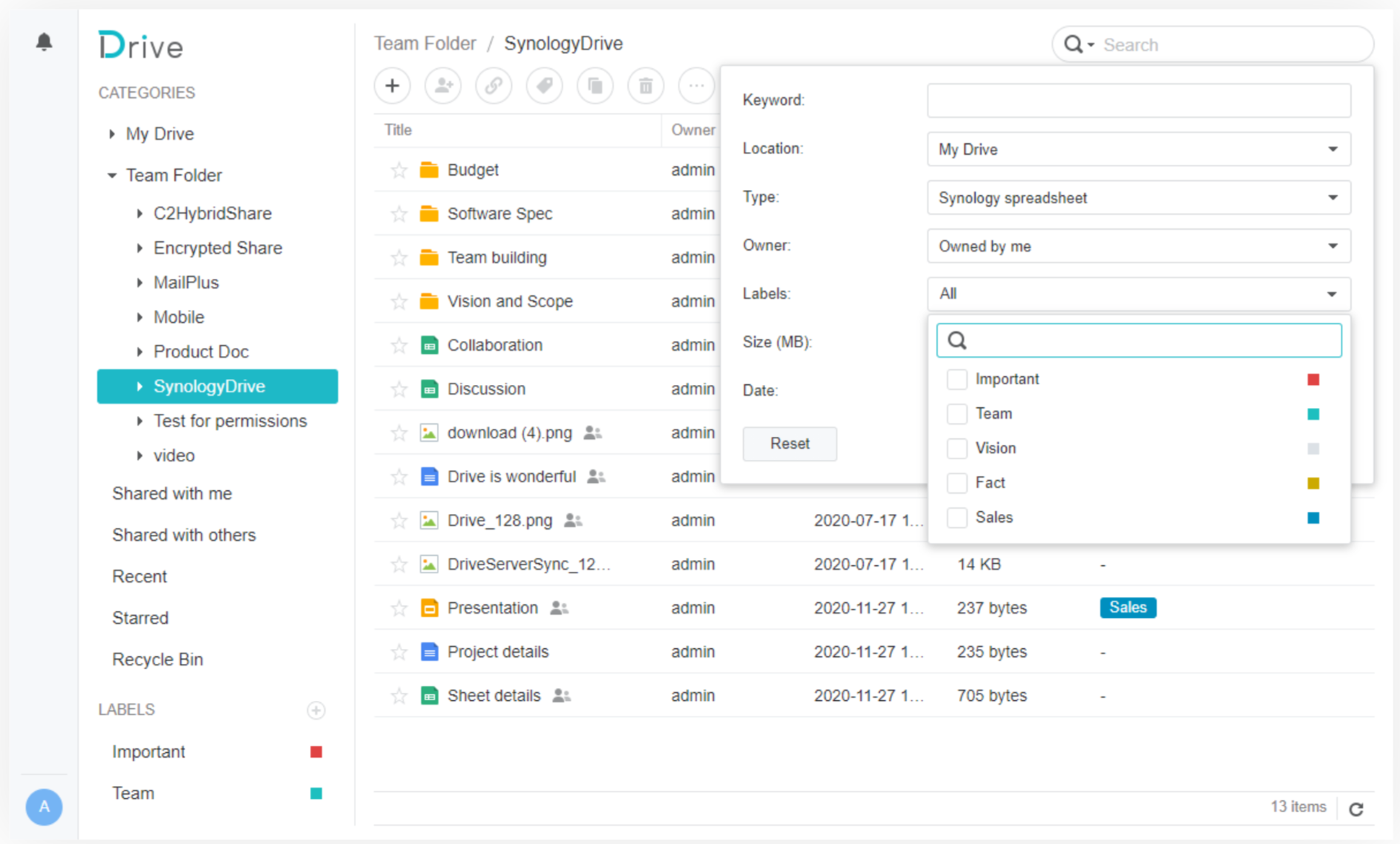Image resolution: width=1400 pixels, height=844 pixels.
Task: Star the Discussion spreadsheet
Action: click(399, 389)
